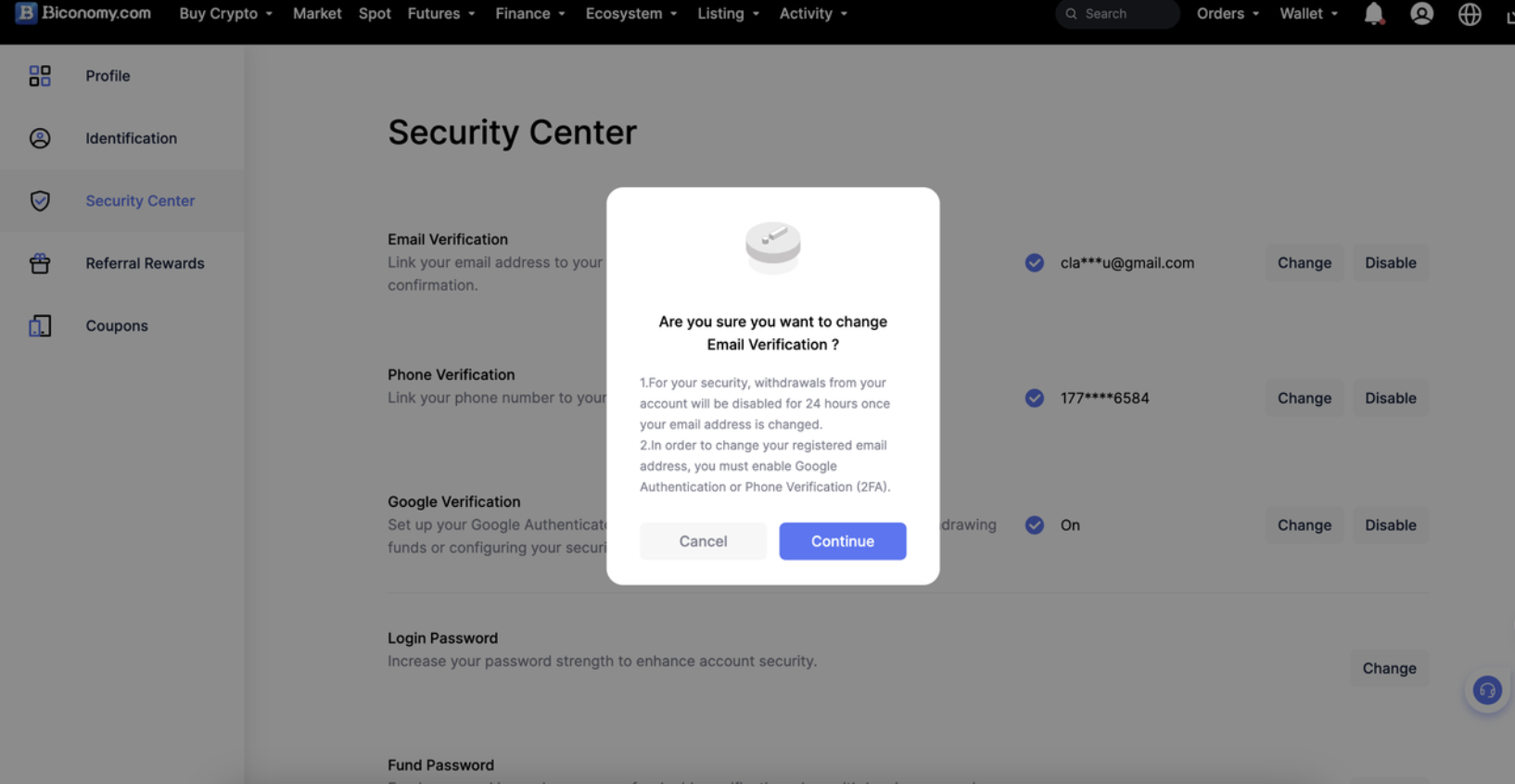This screenshot has width=1515, height=784.
Task: Click the Phone Verification verified checkmark
Action: click(x=1035, y=398)
